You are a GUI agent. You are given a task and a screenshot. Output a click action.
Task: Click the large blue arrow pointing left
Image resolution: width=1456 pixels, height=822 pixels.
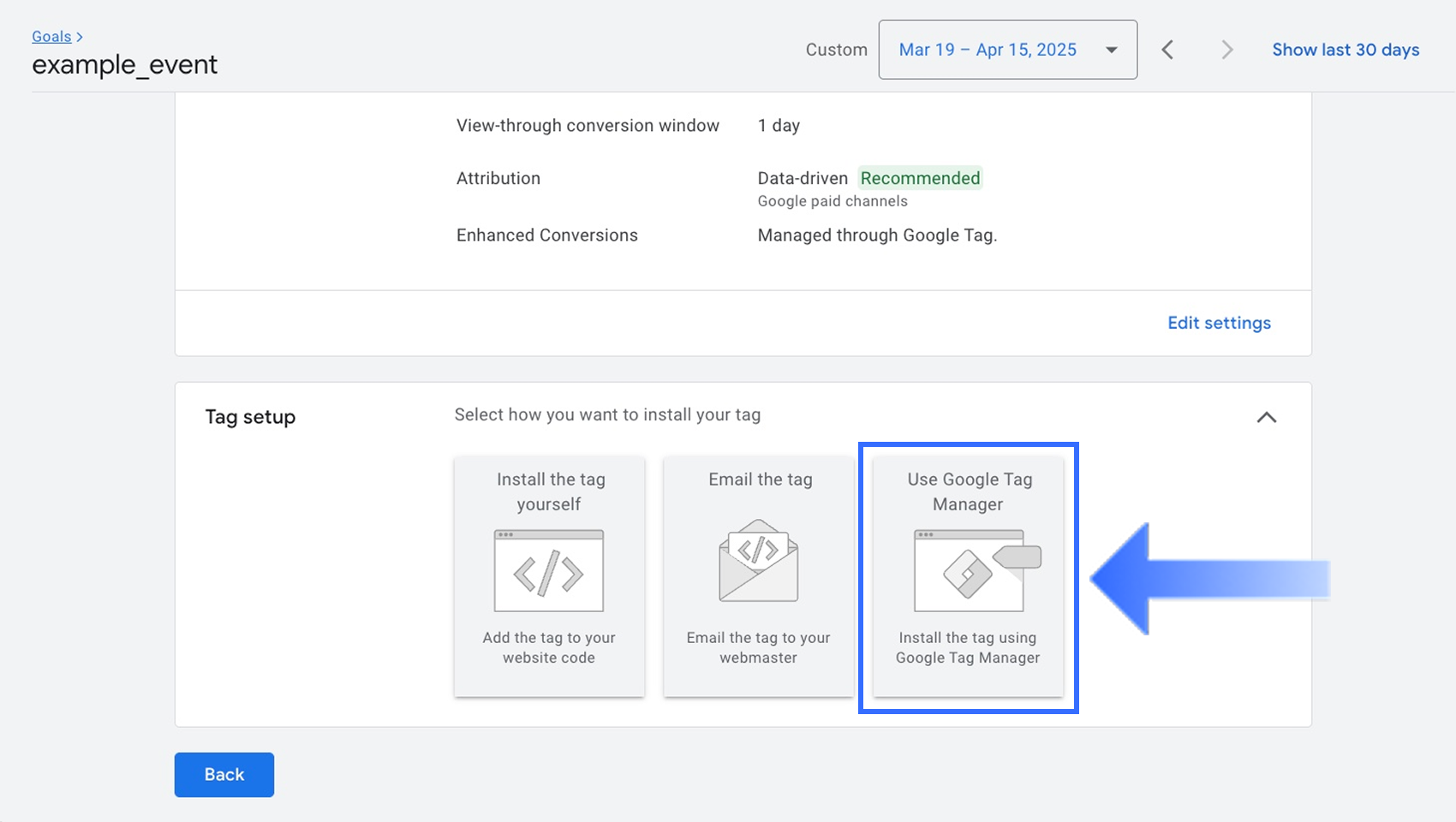coord(1208,579)
